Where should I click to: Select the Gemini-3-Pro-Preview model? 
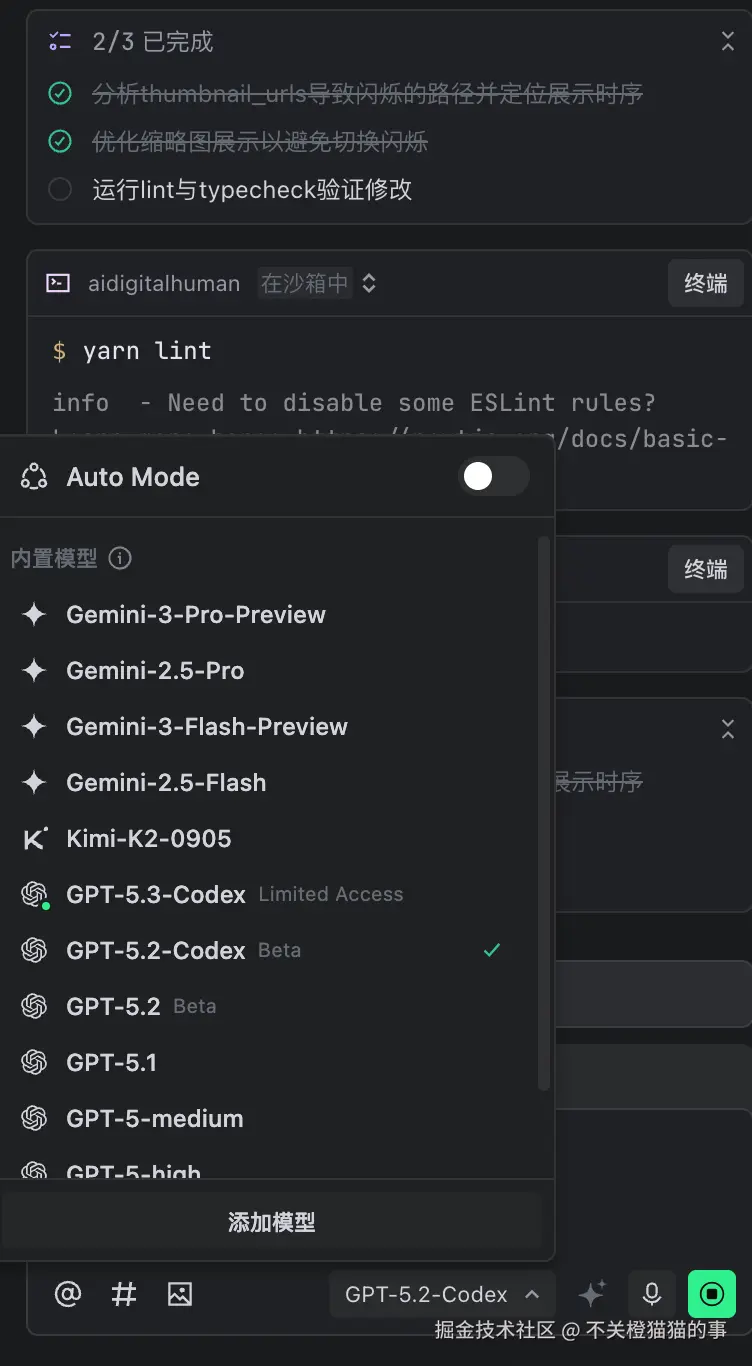[x=196, y=615]
